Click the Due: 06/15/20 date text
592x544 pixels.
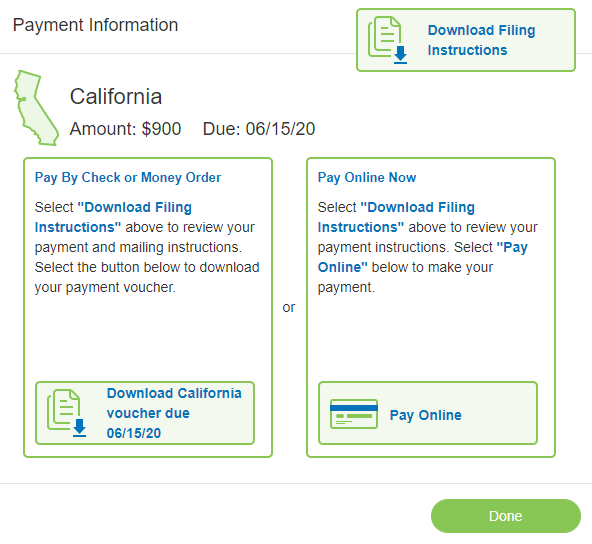tap(259, 129)
